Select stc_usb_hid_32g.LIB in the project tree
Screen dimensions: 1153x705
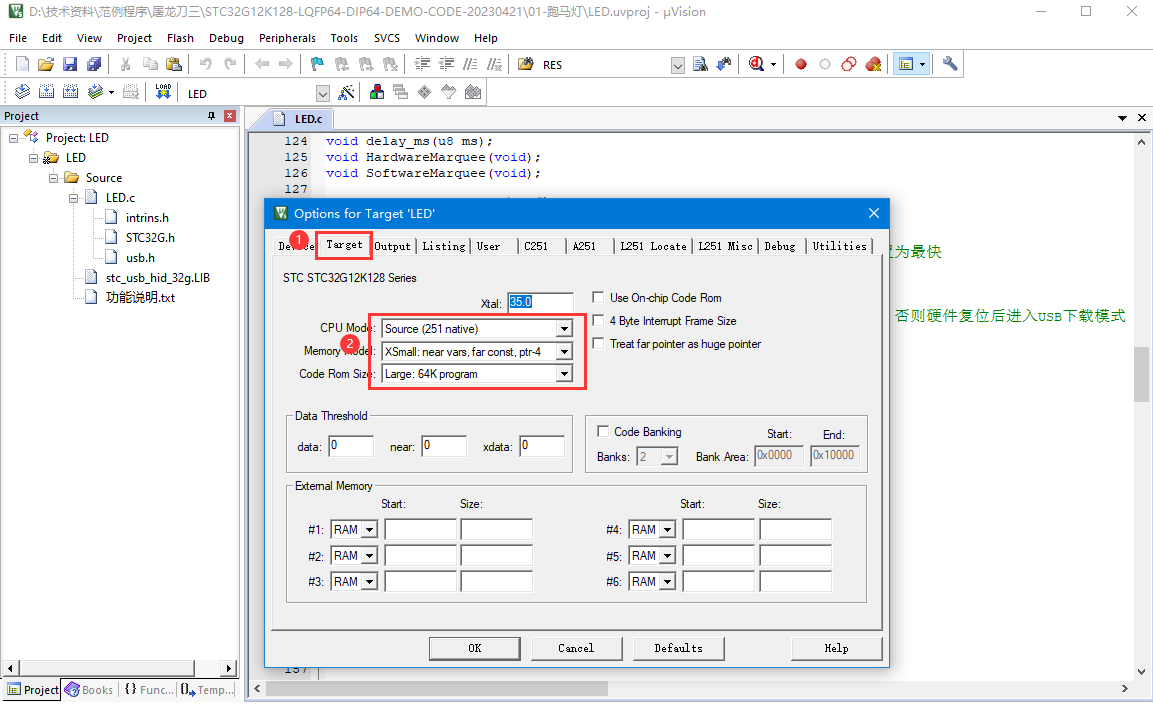[157, 278]
